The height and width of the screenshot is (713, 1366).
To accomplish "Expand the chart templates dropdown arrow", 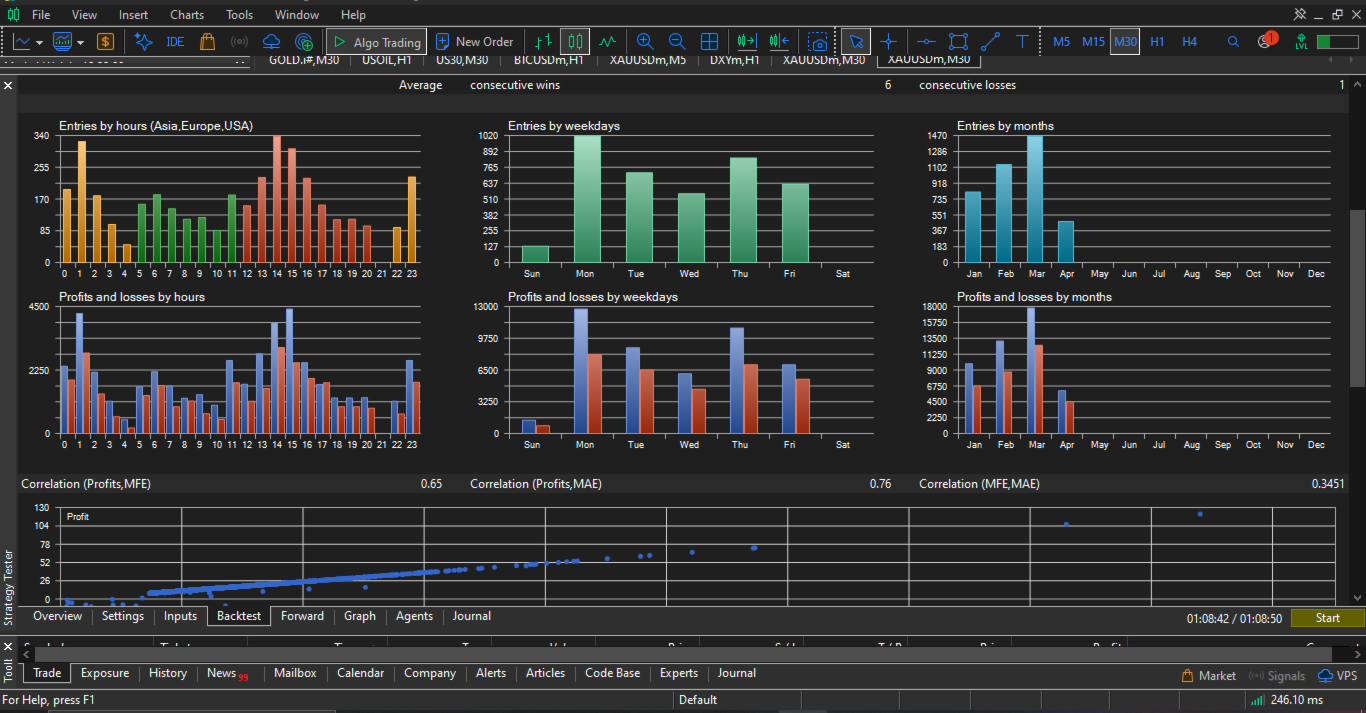I will coord(79,43).
